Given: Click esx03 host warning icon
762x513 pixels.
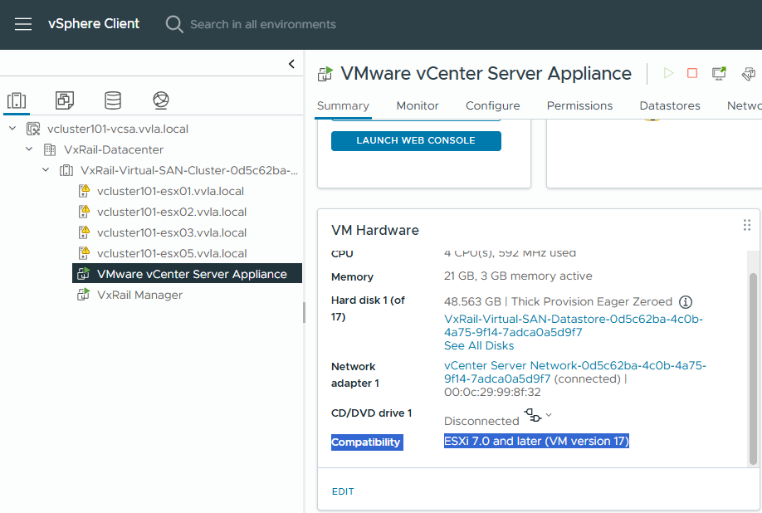Looking at the screenshot, I should coord(84,233).
